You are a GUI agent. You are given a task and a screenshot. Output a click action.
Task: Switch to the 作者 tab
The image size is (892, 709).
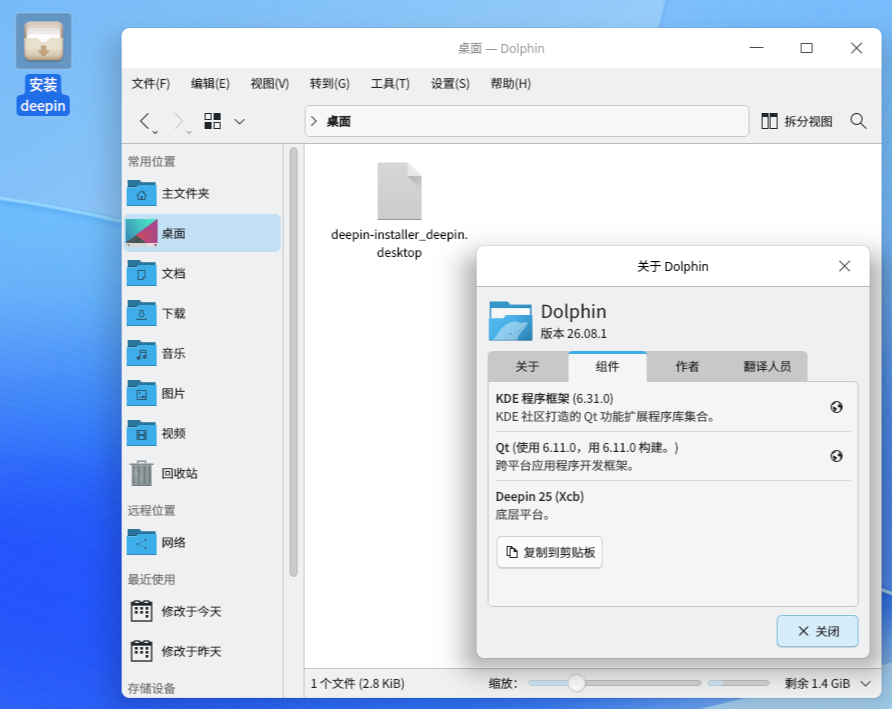687,366
